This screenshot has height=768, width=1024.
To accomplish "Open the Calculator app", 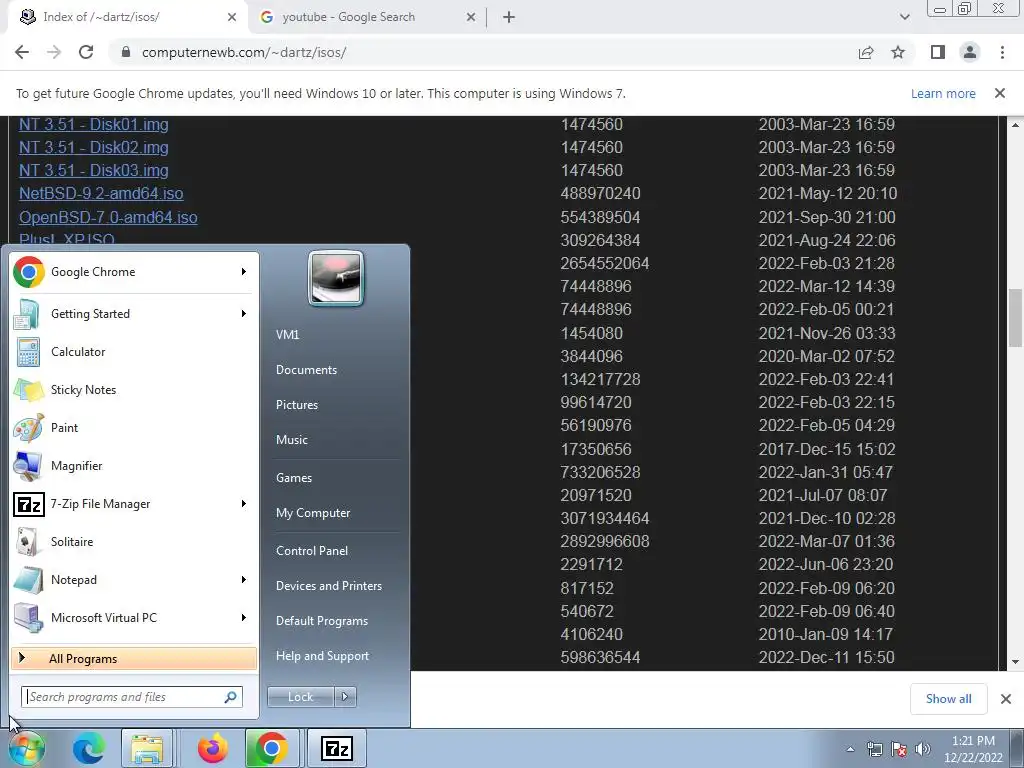I will coord(134,351).
